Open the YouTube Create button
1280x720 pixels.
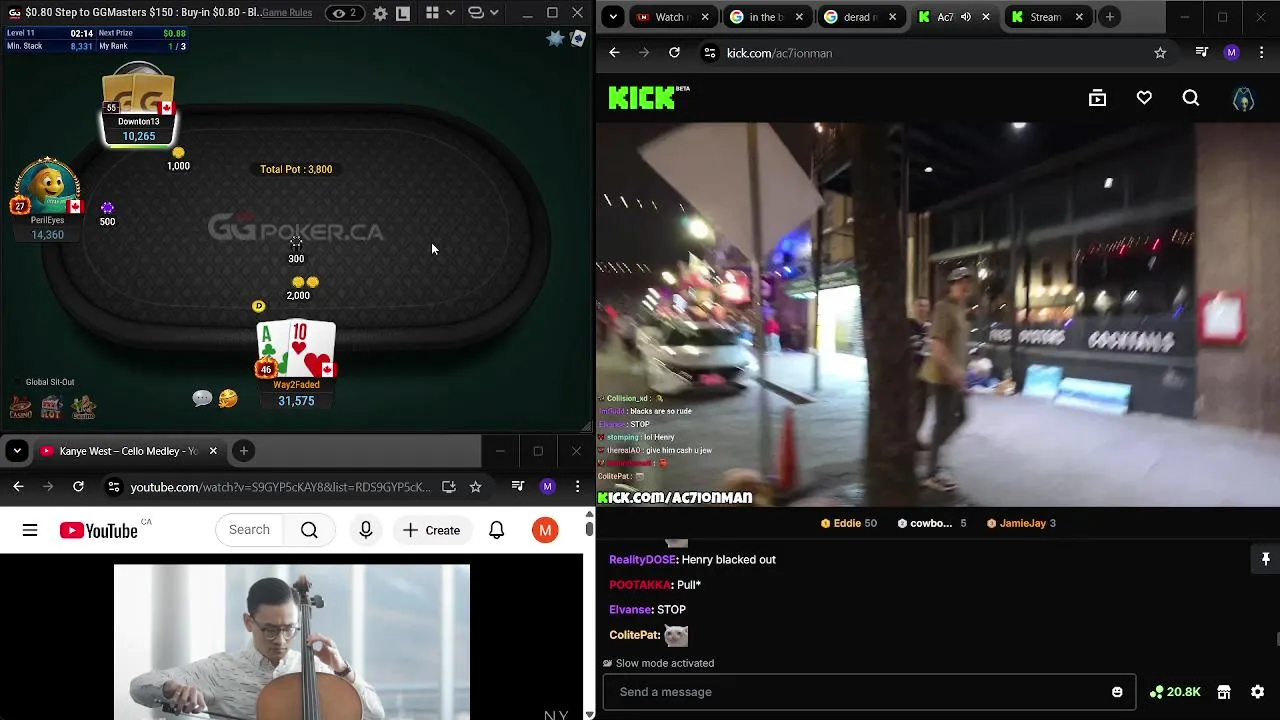(432, 530)
